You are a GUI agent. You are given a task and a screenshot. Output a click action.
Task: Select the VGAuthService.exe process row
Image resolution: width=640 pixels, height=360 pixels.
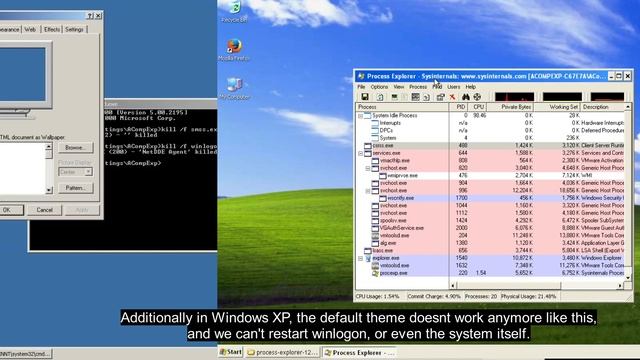coord(490,228)
